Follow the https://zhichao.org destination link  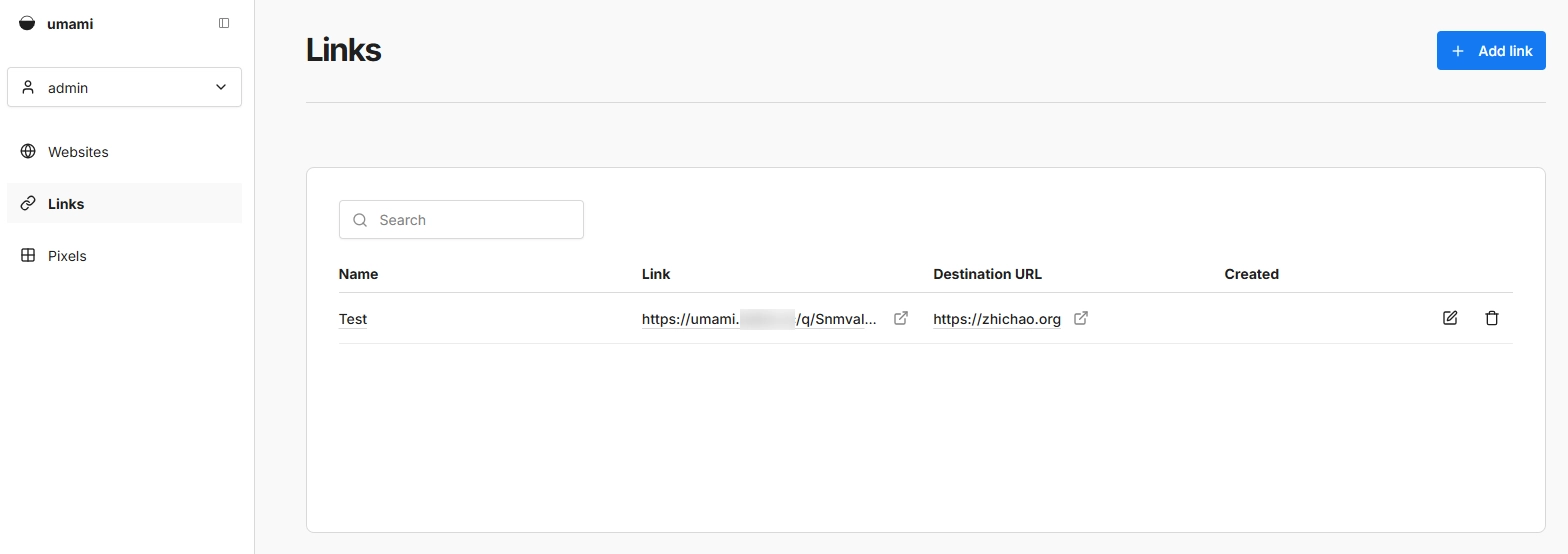(996, 319)
